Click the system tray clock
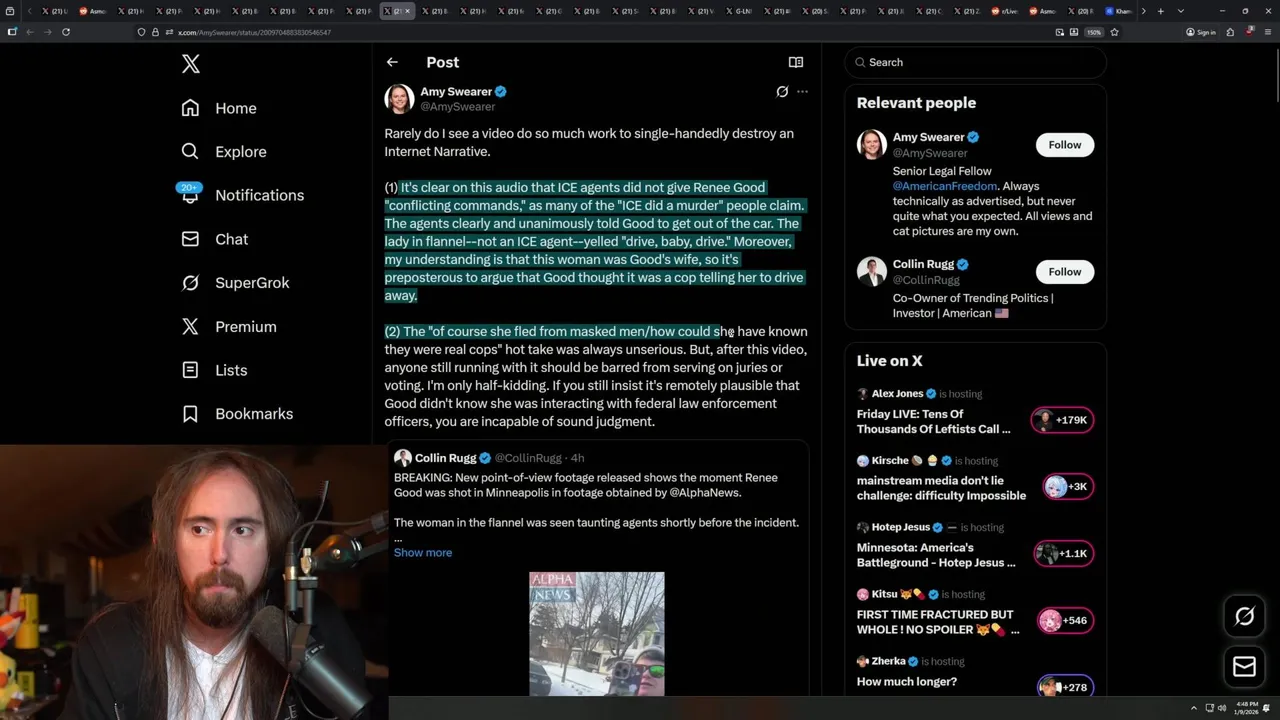The height and width of the screenshot is (720, 1280). point(1246,708)
